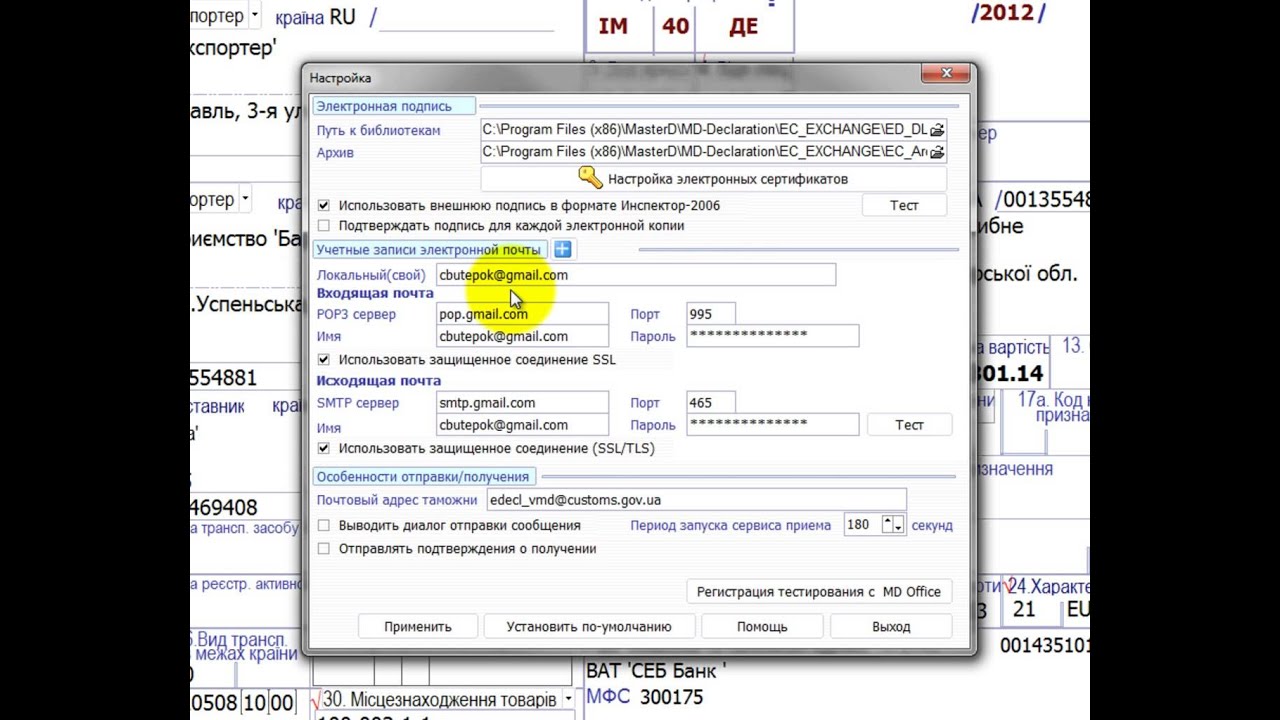Add a new e-mail account with plus icon

[x=562, y=249]
